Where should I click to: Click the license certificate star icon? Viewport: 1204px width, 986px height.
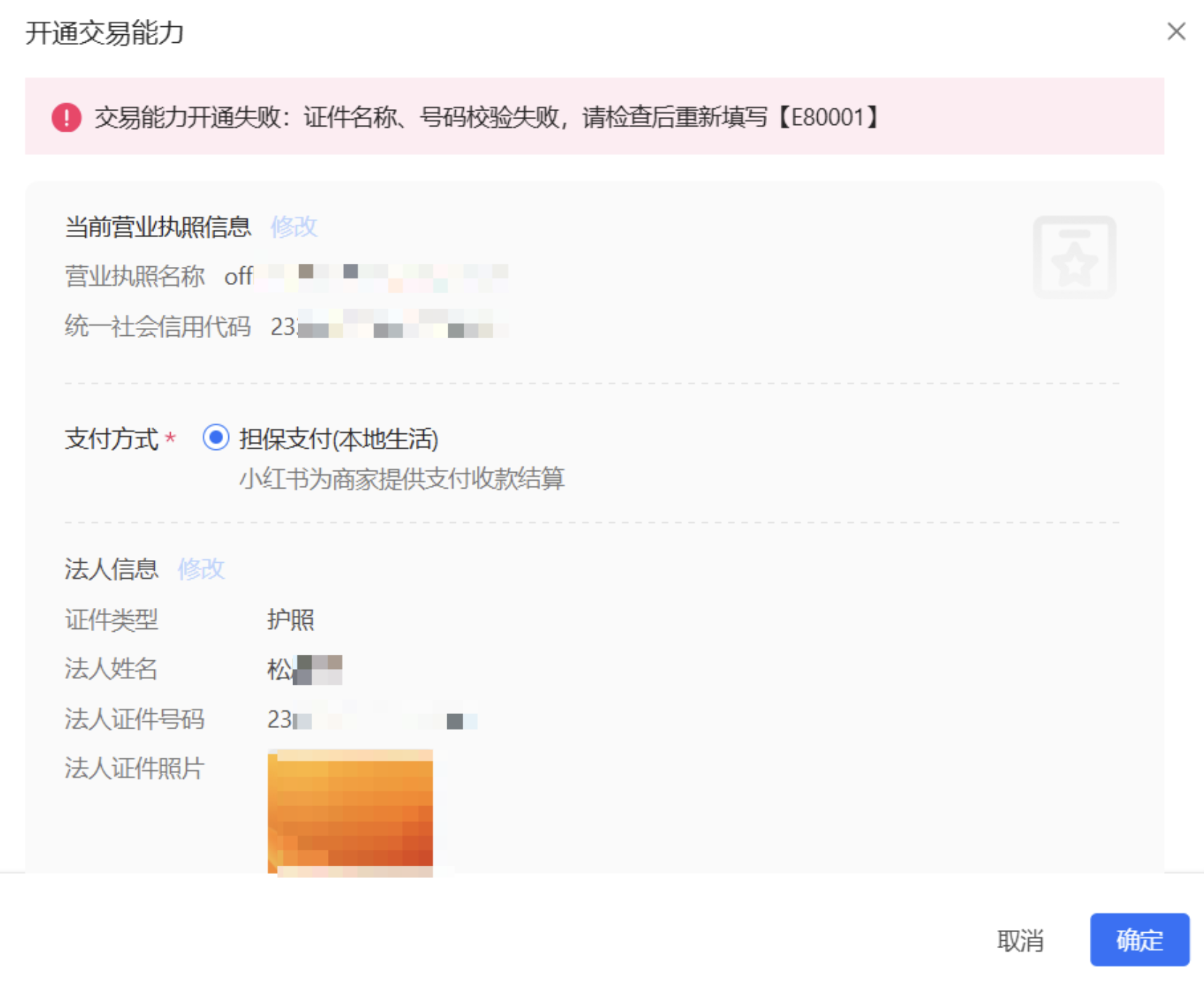pos(1074,257)
